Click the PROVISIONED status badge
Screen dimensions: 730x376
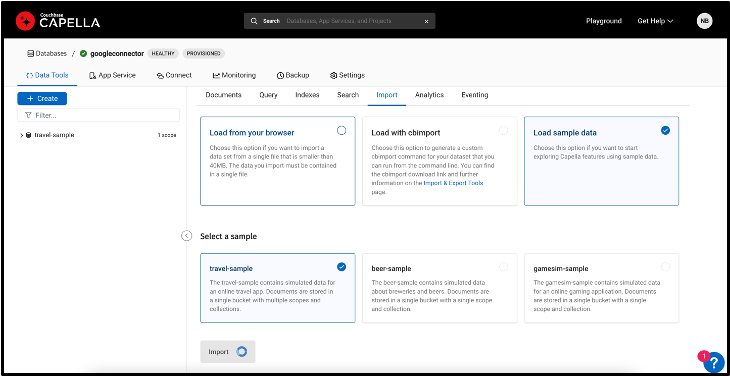pos(203,54)
